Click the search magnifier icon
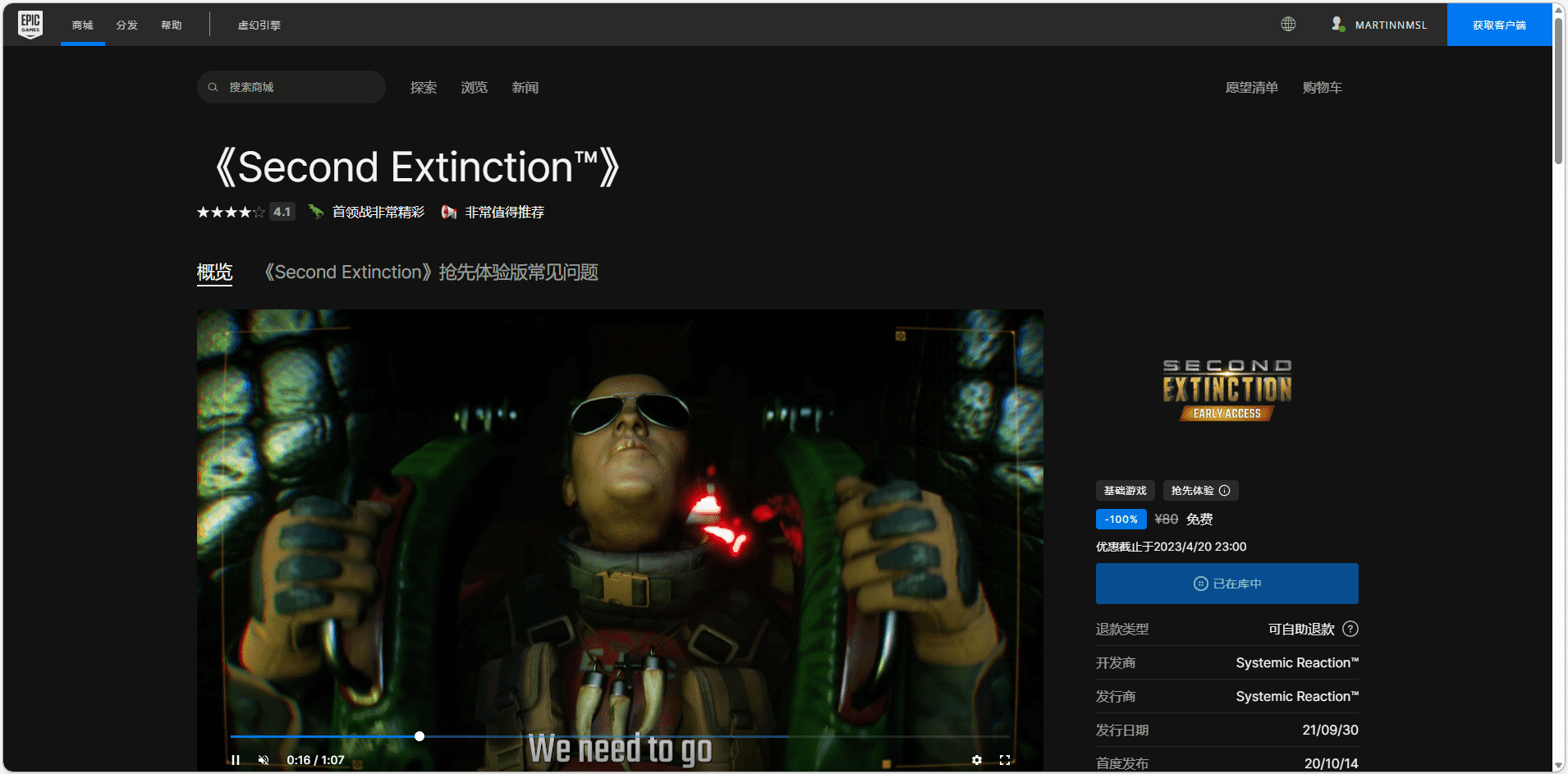 [213, 87]
